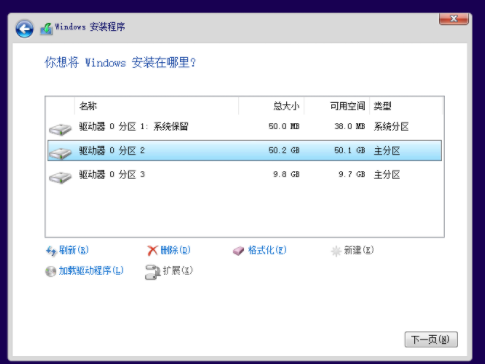The width and height of the screenshot is (485, 364).
Task: Sort by the 总大小 column header
Action: (271, 106)
